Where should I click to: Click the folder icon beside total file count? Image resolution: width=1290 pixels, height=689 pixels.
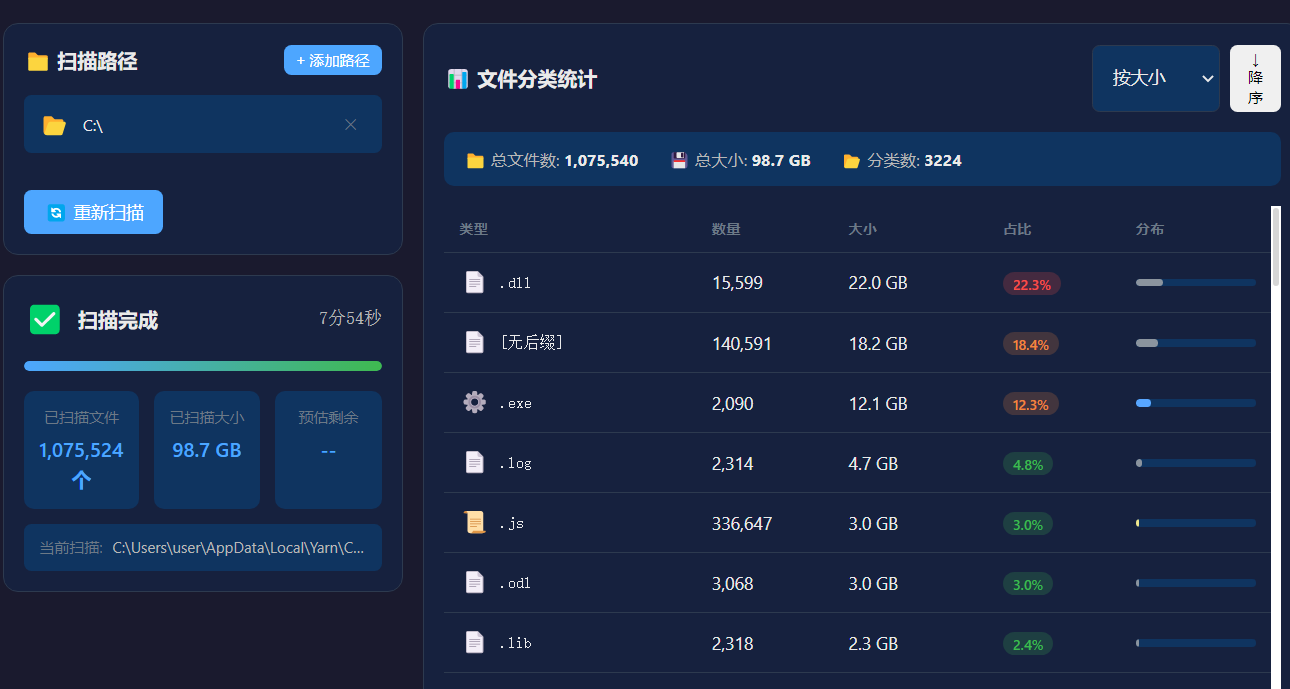coord(475,161)
